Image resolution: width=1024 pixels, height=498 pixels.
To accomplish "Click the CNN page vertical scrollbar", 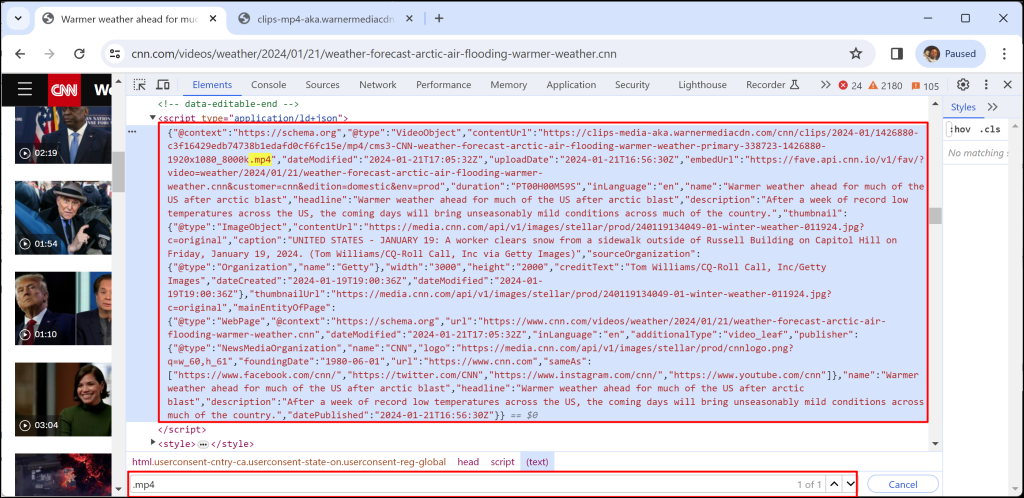I will click(x=119, y=170).
